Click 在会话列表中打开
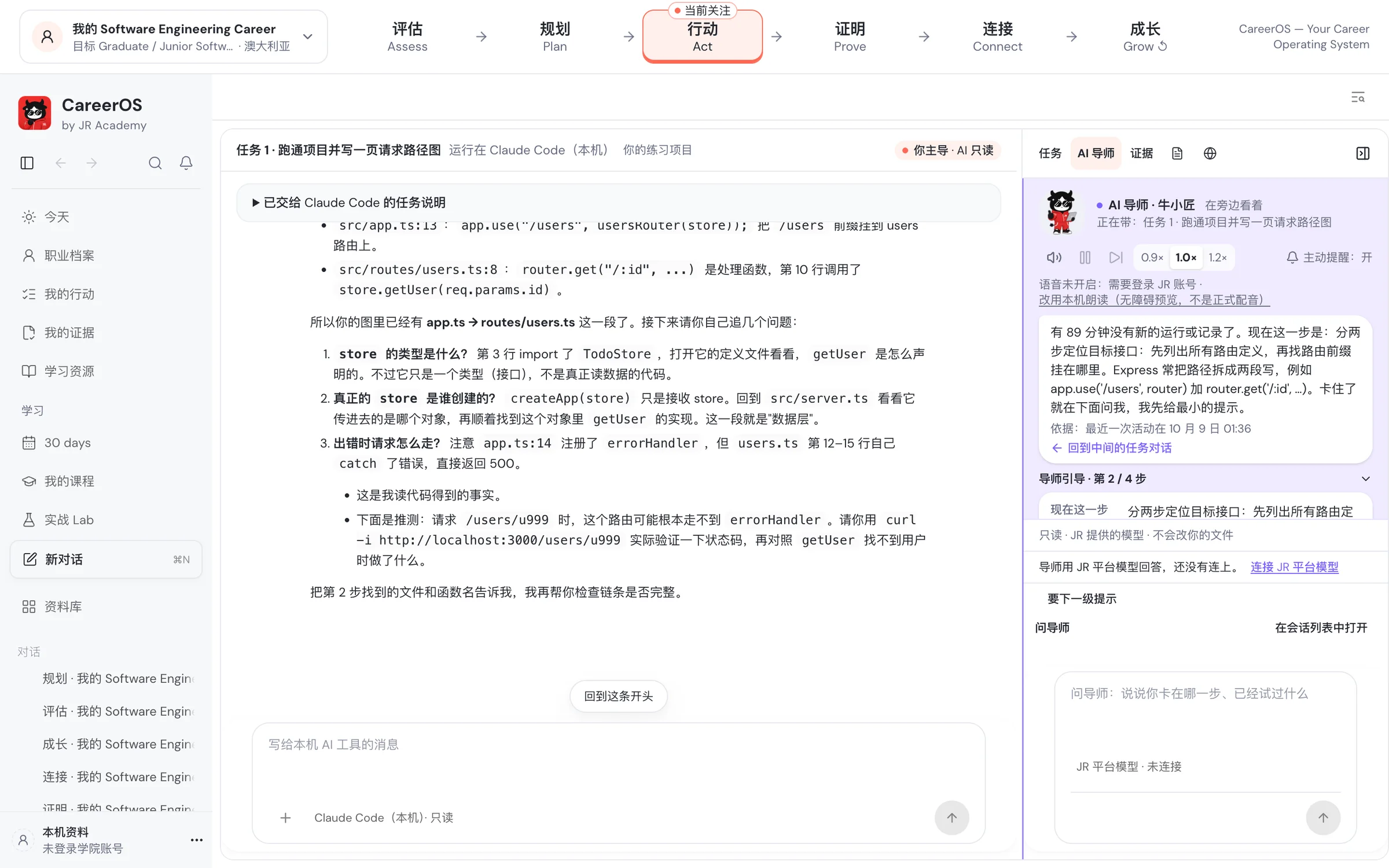This screenshot has width=1389, height=868. [1321, 628]
